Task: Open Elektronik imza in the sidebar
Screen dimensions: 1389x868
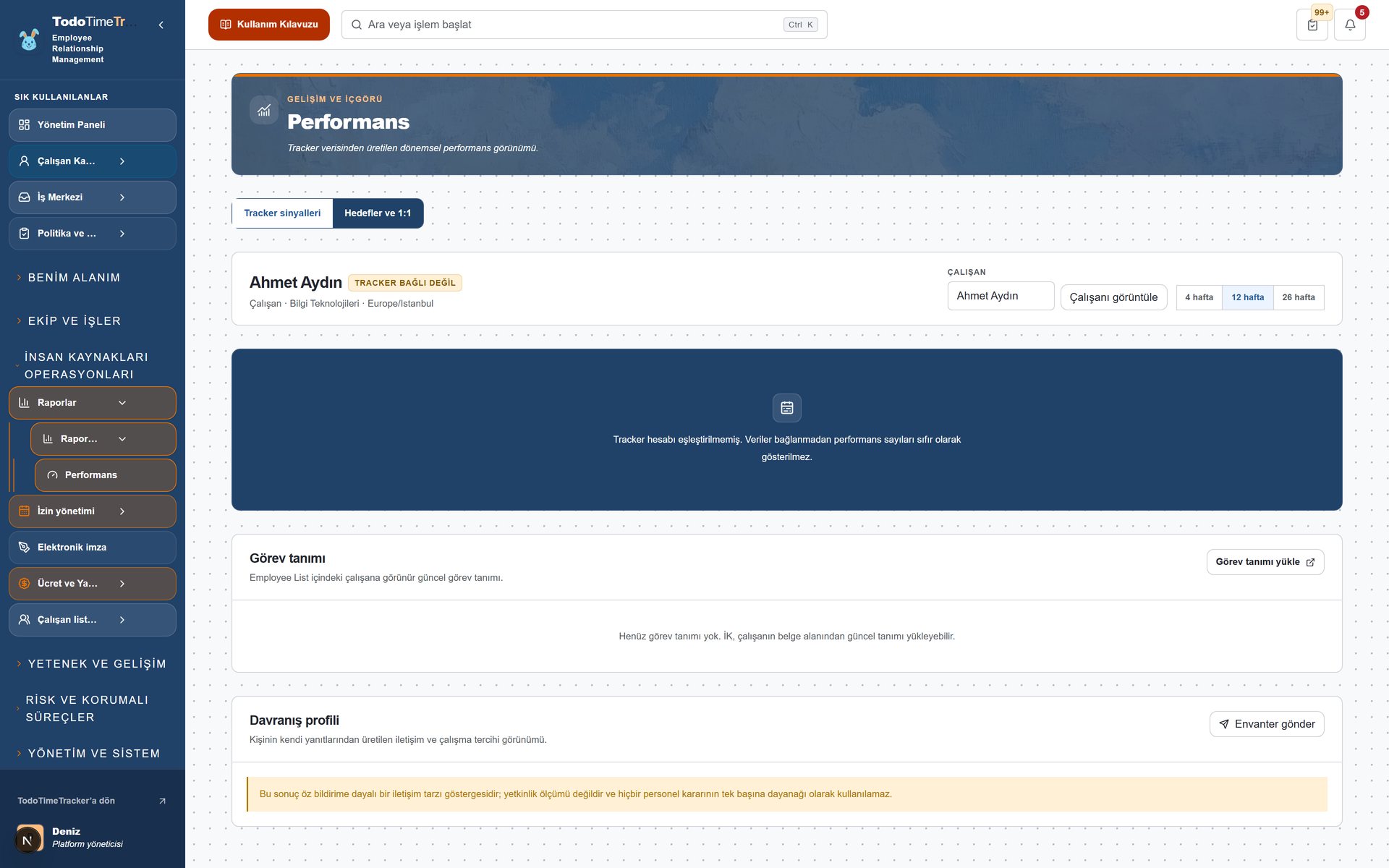Action: (x=93, y=548)
